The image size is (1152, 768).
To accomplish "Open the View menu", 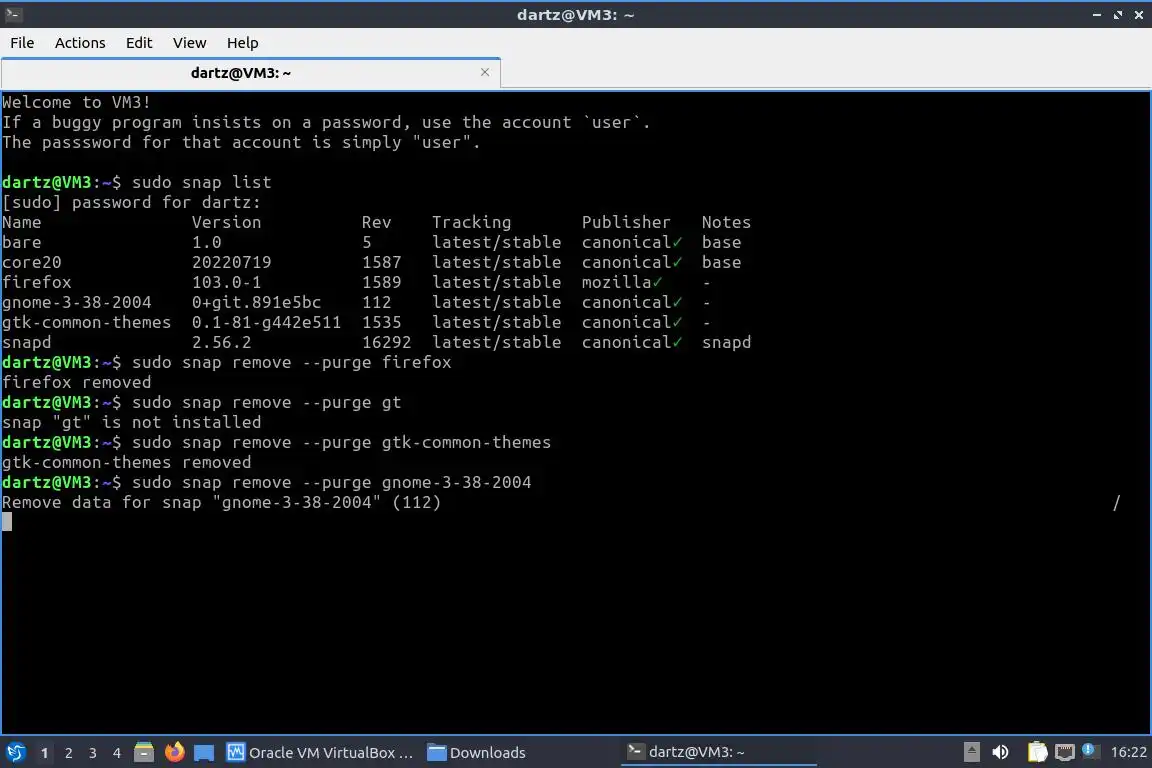I will pos(189,43).
